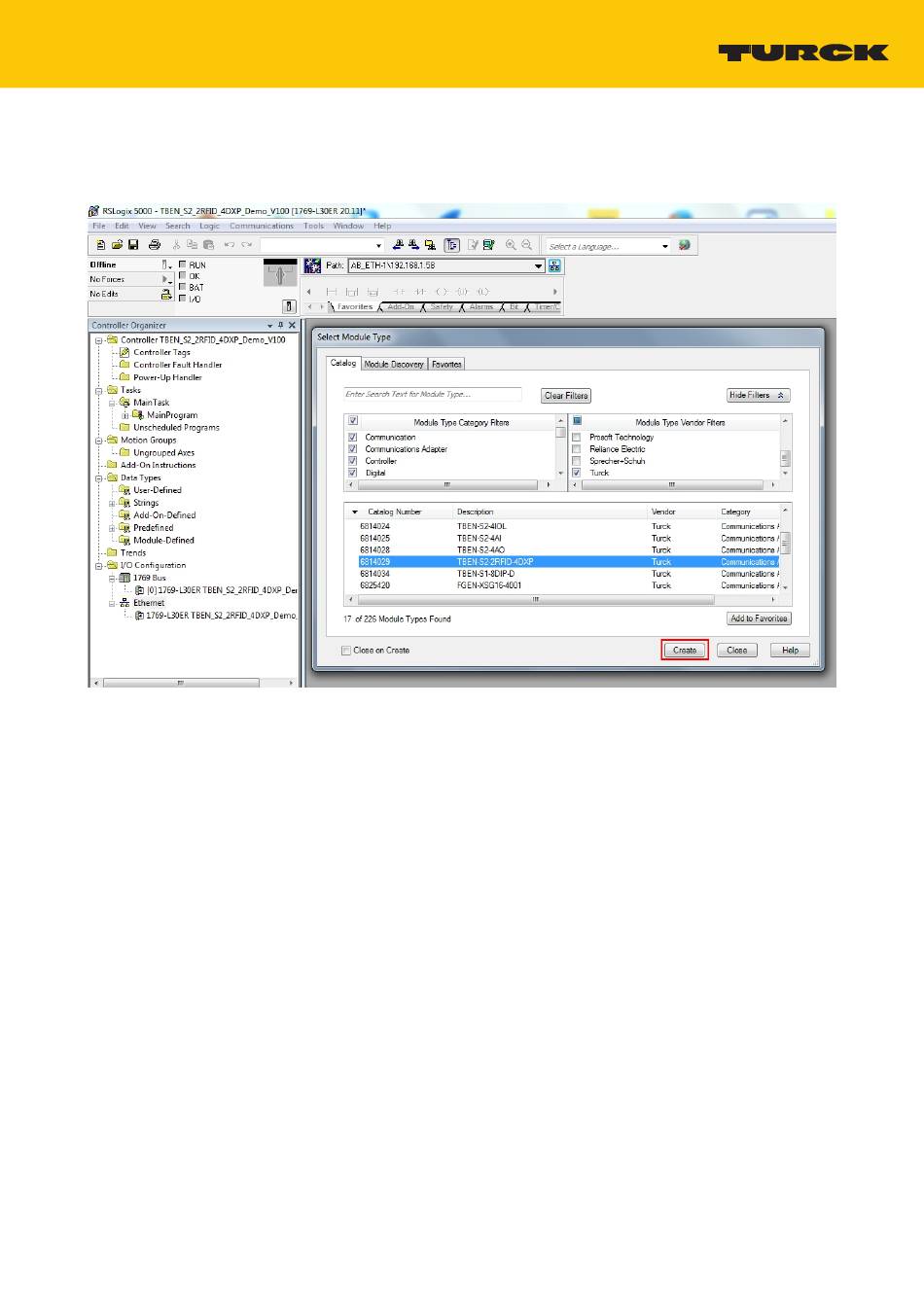Toggle the Digital category filter checkbox
Screen dimensions: 924x1307
pos(353,473)
